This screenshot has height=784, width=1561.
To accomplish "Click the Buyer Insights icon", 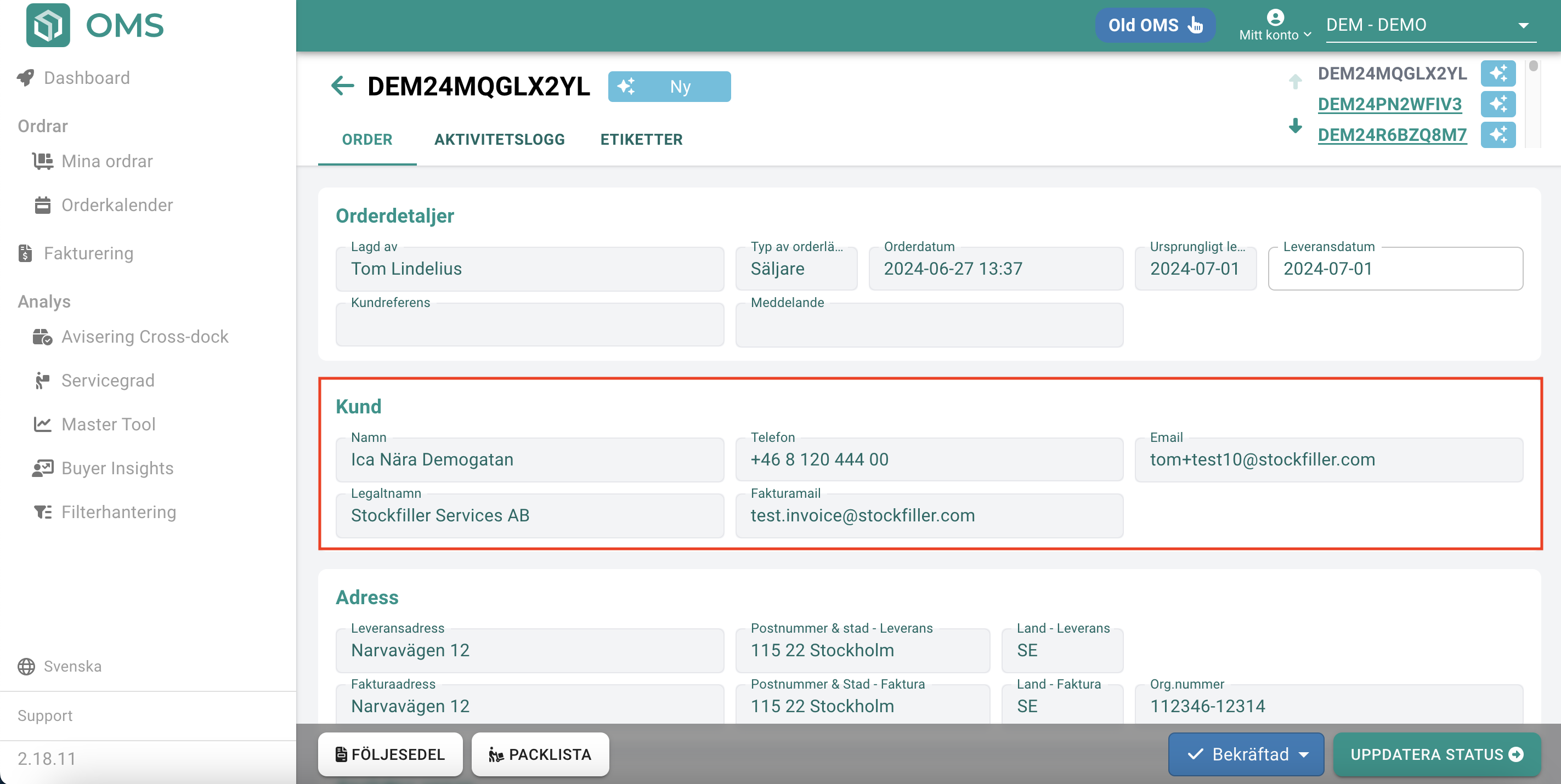I will [42, 468].
